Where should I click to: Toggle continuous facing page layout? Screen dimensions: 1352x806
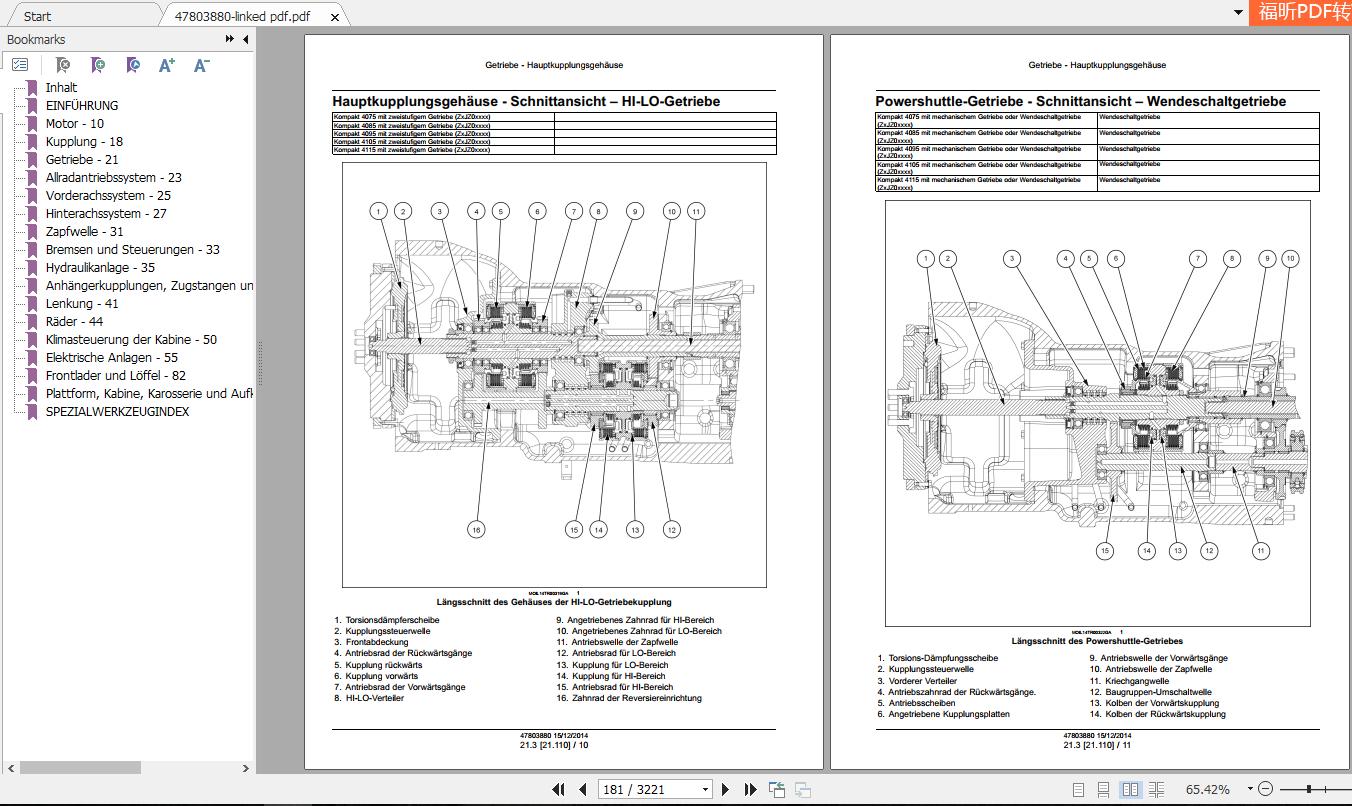(x=1158, y=789)
